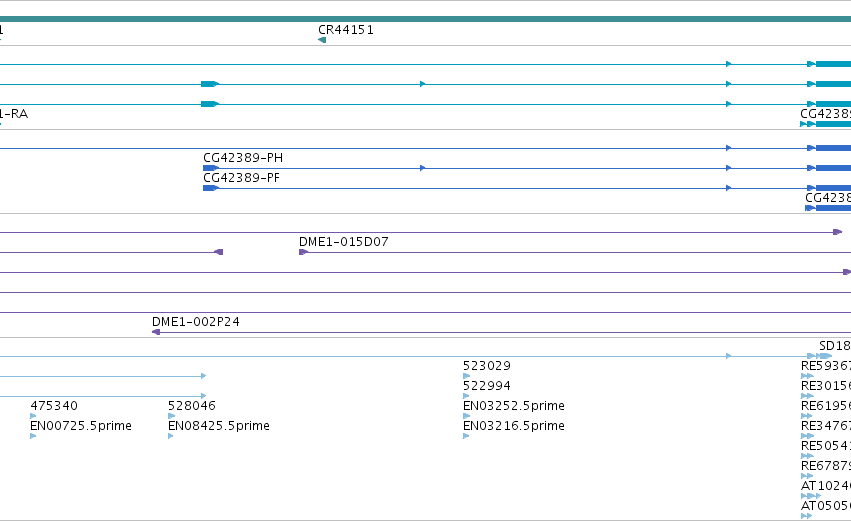Select the purple start arrow of DME1-015D07
This screenshot has height=521, width=851.
click(303, 252)
